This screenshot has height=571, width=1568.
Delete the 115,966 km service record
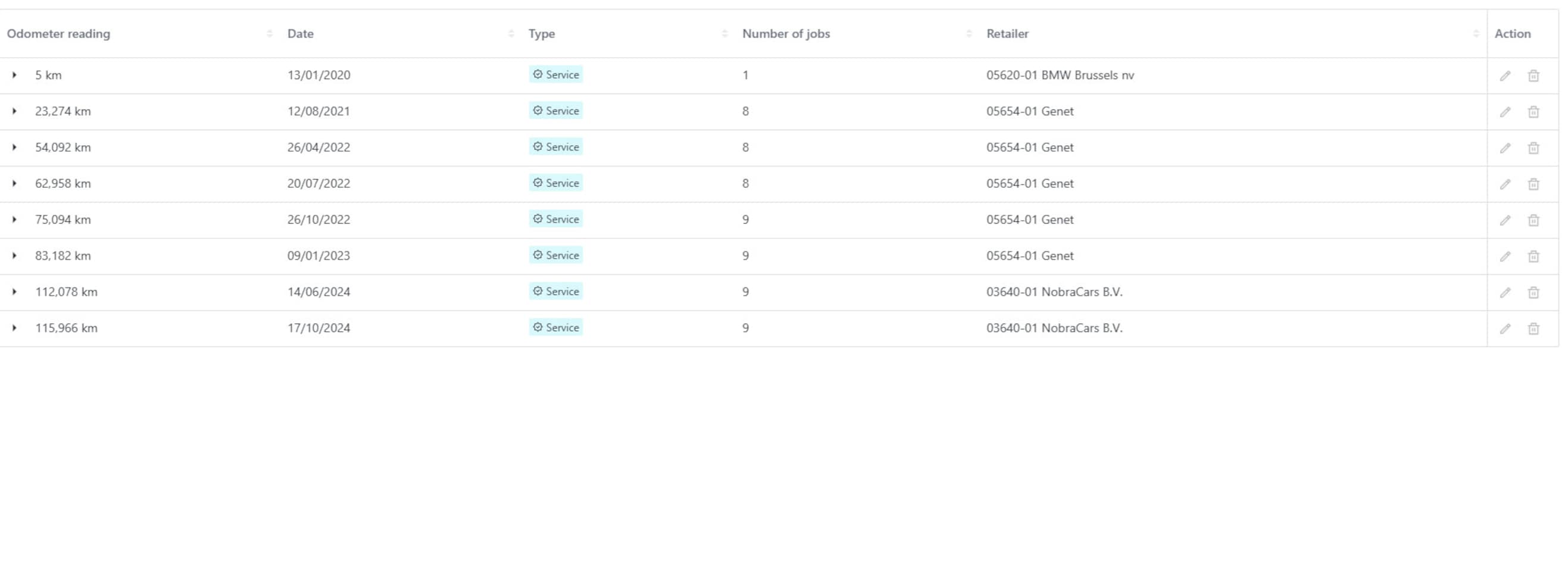(1533, 328)
